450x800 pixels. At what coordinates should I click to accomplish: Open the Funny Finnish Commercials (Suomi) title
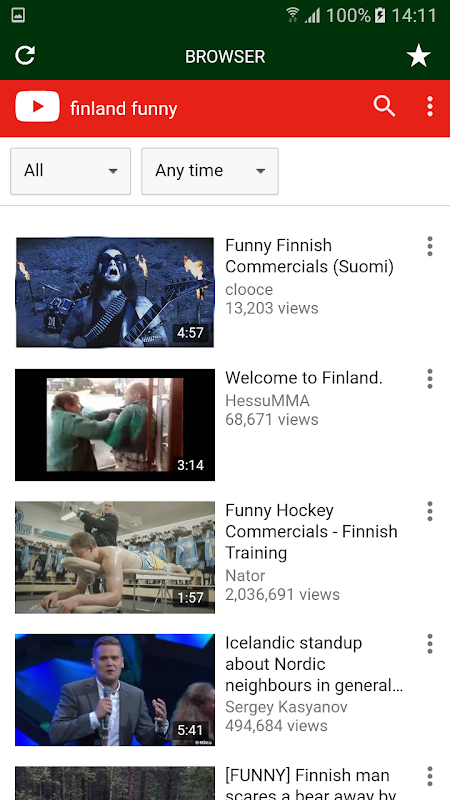[309, 256]
